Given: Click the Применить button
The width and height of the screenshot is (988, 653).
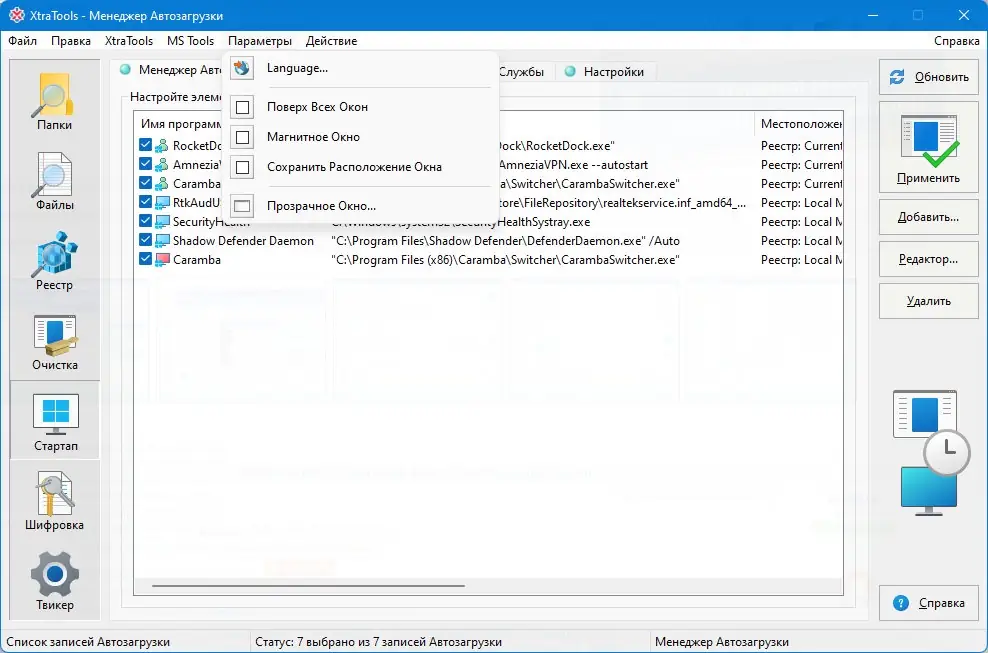Looking at the screenshot, I should pyautogui.click(x=929, y=147).
